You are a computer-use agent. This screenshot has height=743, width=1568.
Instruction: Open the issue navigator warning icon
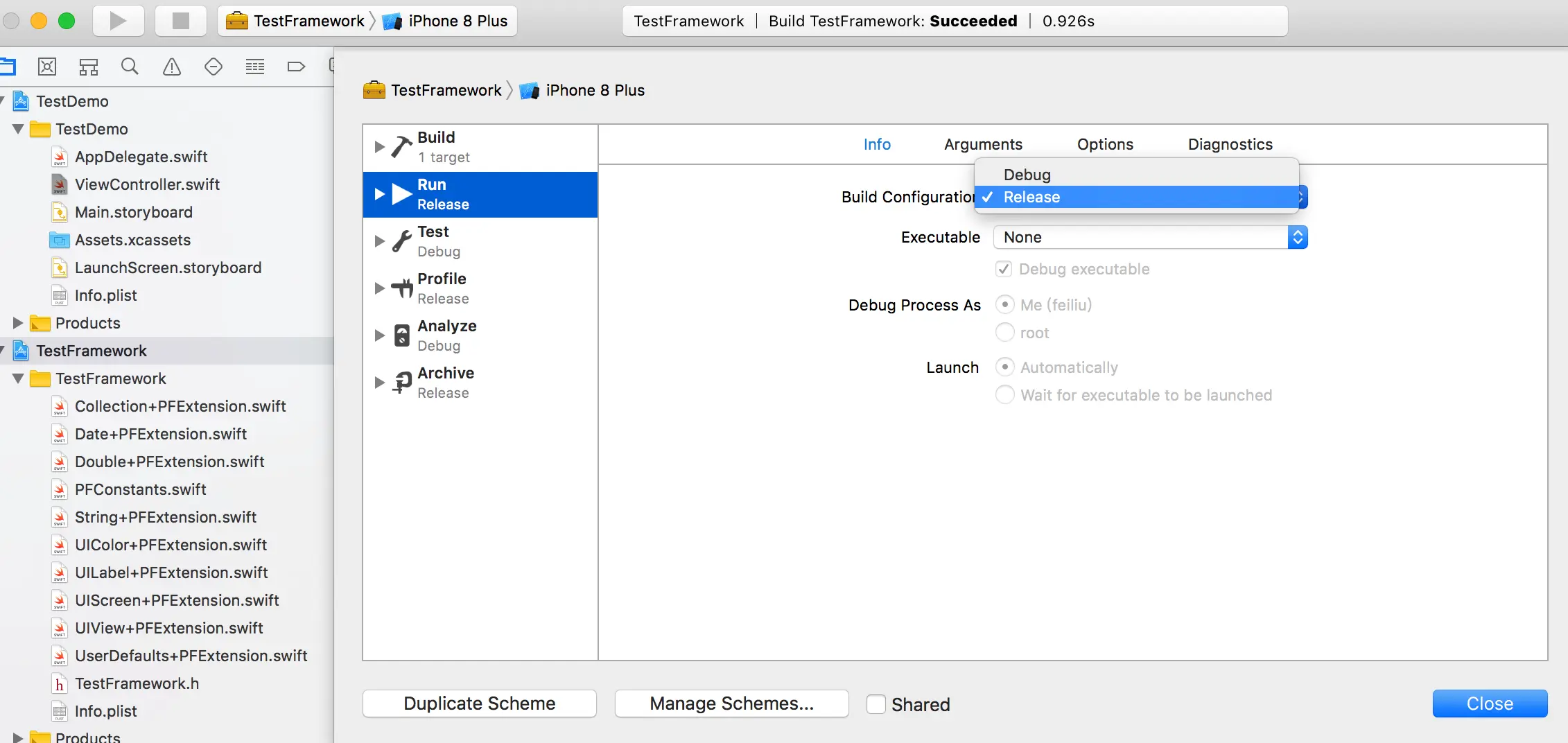click(172, 67)
